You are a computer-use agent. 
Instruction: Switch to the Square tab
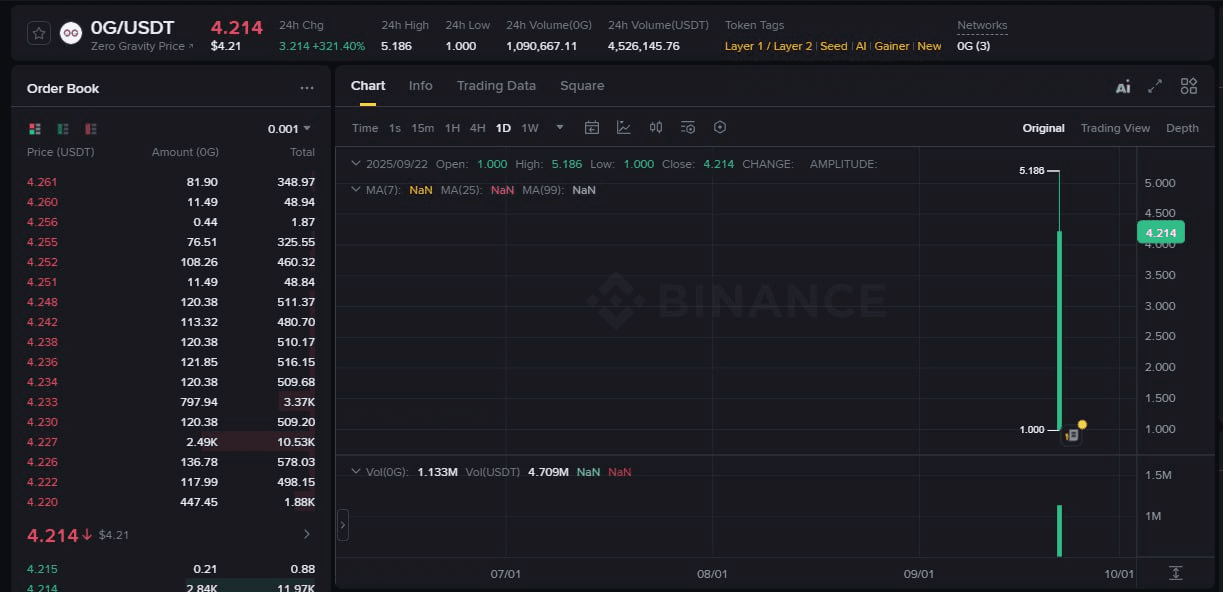pos(582,86)
